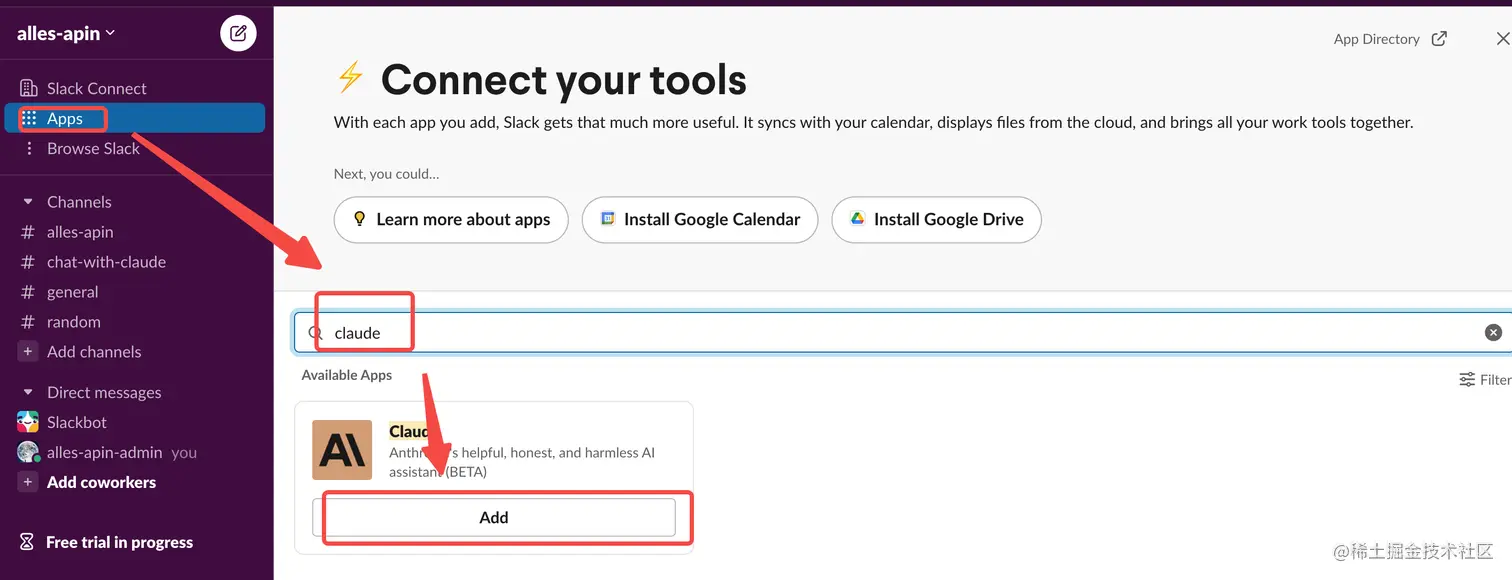The width and height of the screenshot is (1512, 580).
Task: Click the Direct messages section header label
Action: [x=104, y=393]
